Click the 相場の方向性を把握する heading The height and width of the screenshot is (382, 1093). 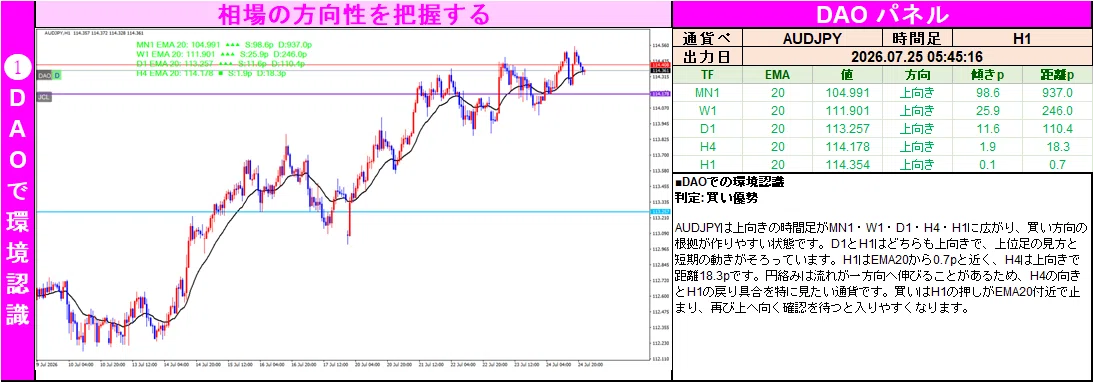(353, 14)
